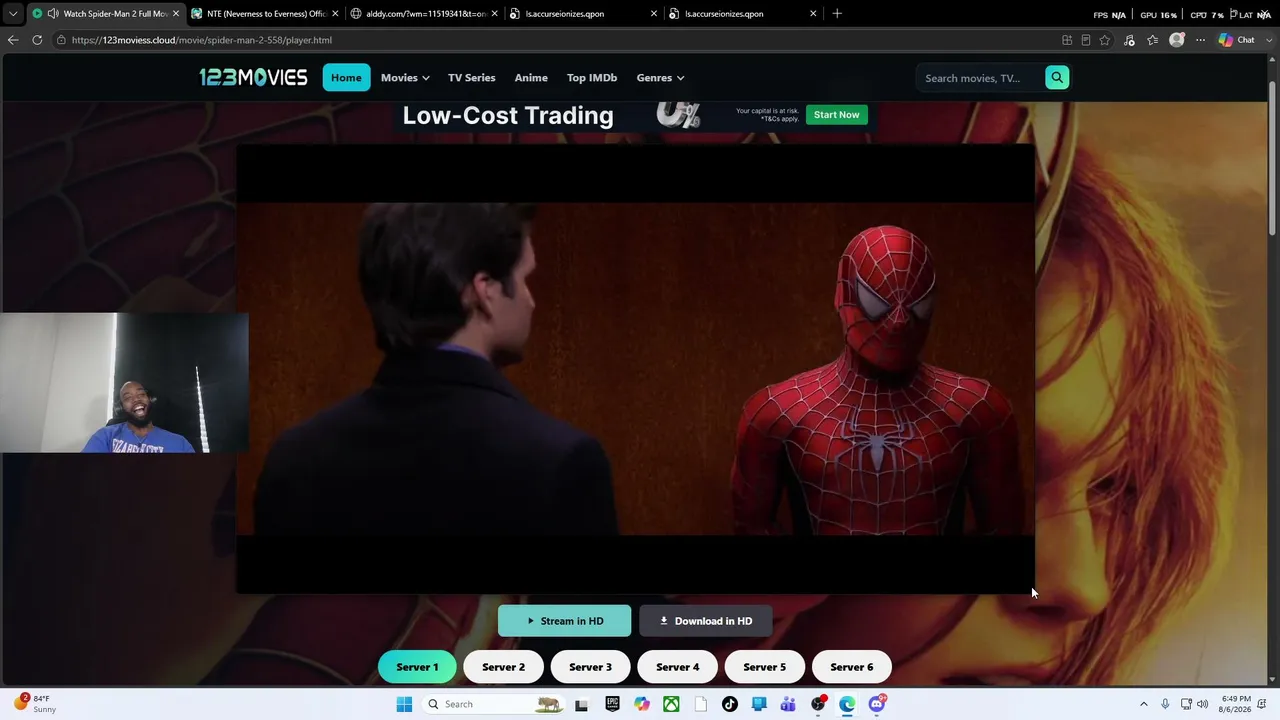This screenshot has height=720, width=1280.
Task: Open Discord from the taskbar
Action: 877,704
